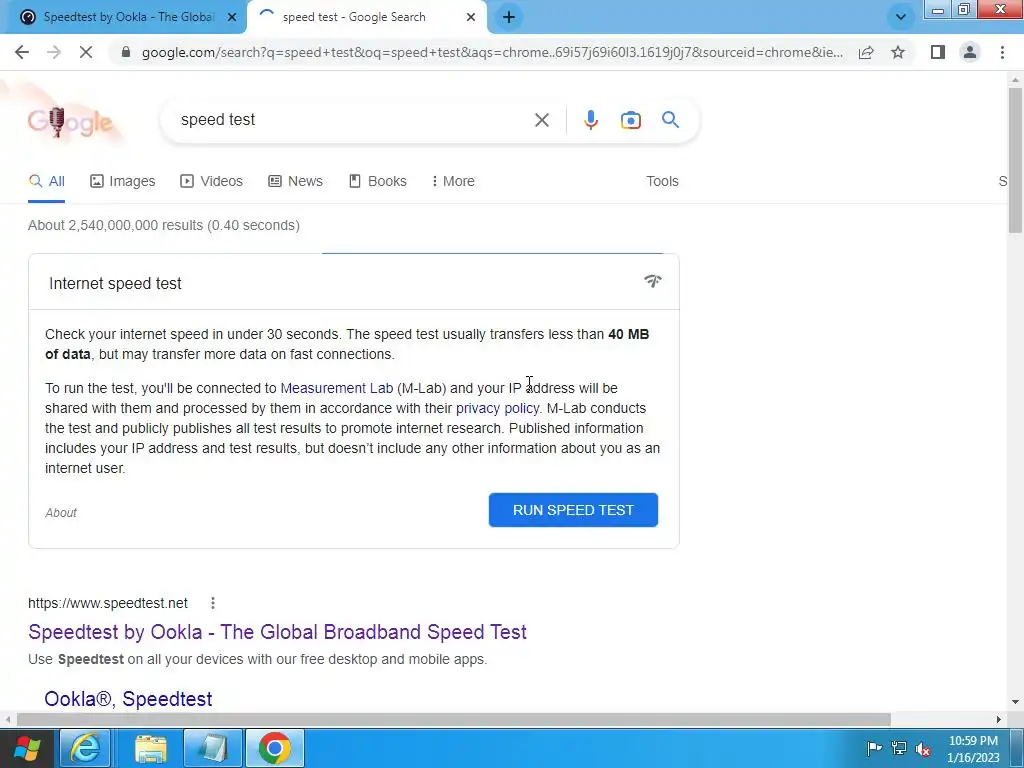Open Windows Explorer folder from taskbar

coord(151,748)
